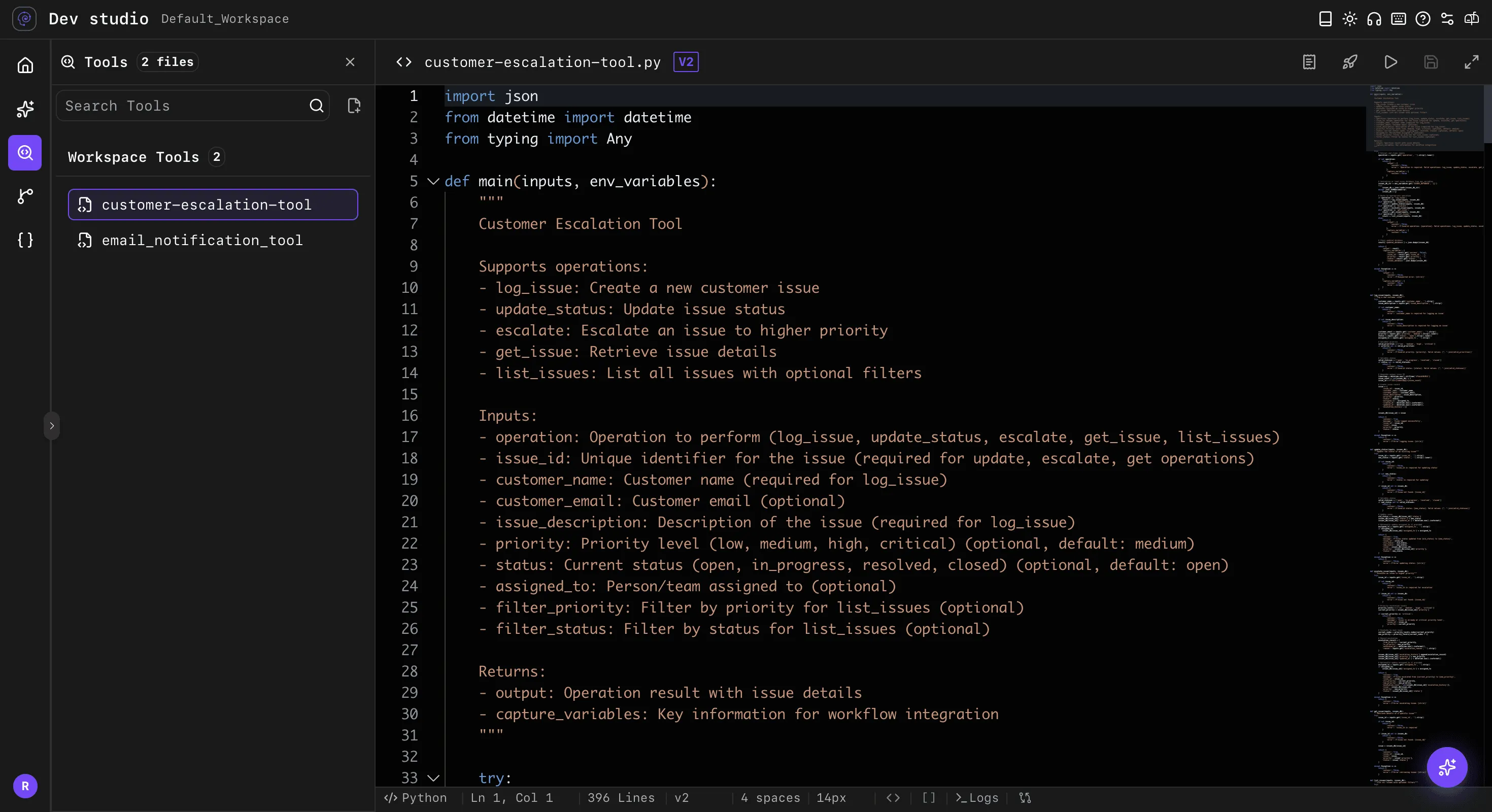The width and height of the screenshot is (1492, 812).
Task: Click the v2 status bar entry
Action: pyautogui.click(x=682, y=798)
